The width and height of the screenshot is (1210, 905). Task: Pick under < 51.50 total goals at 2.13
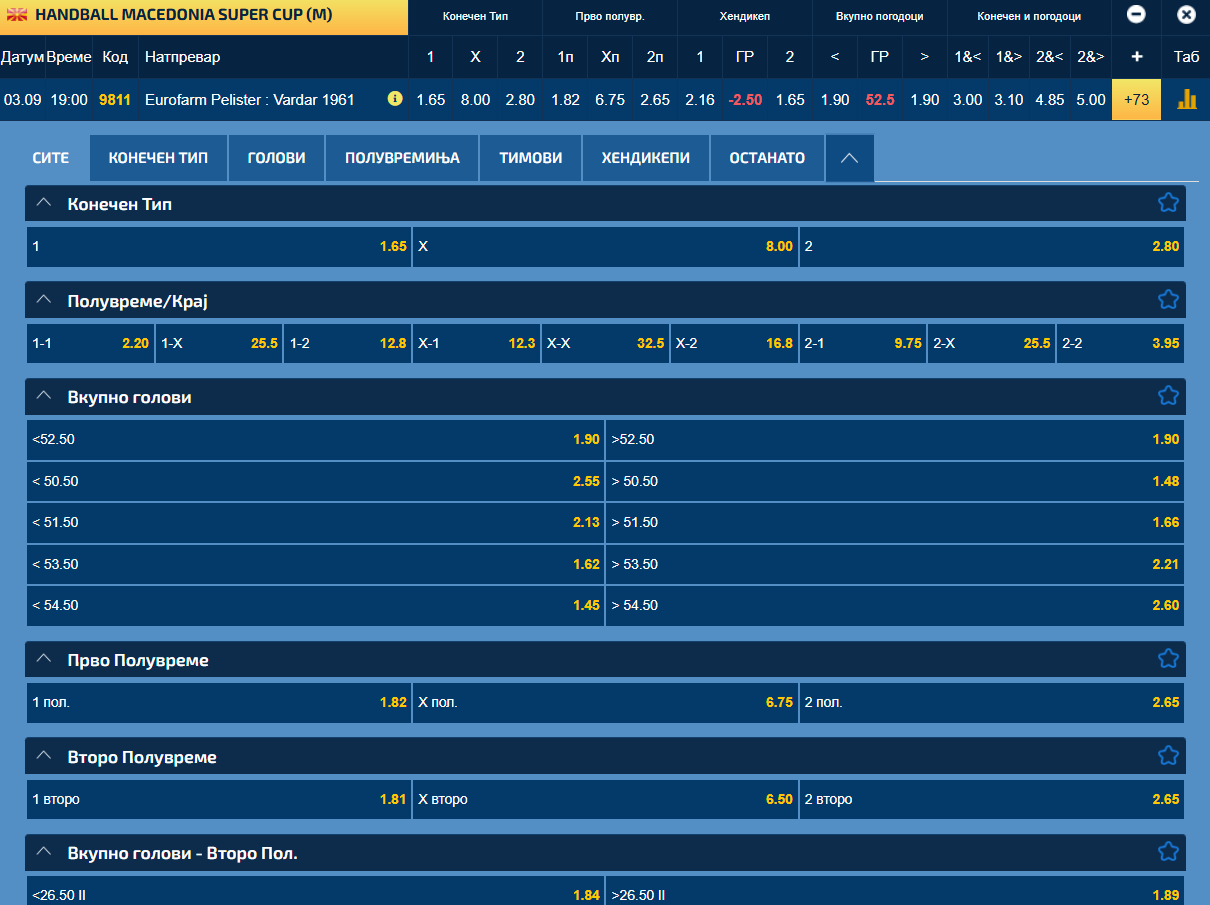[315, 522]
